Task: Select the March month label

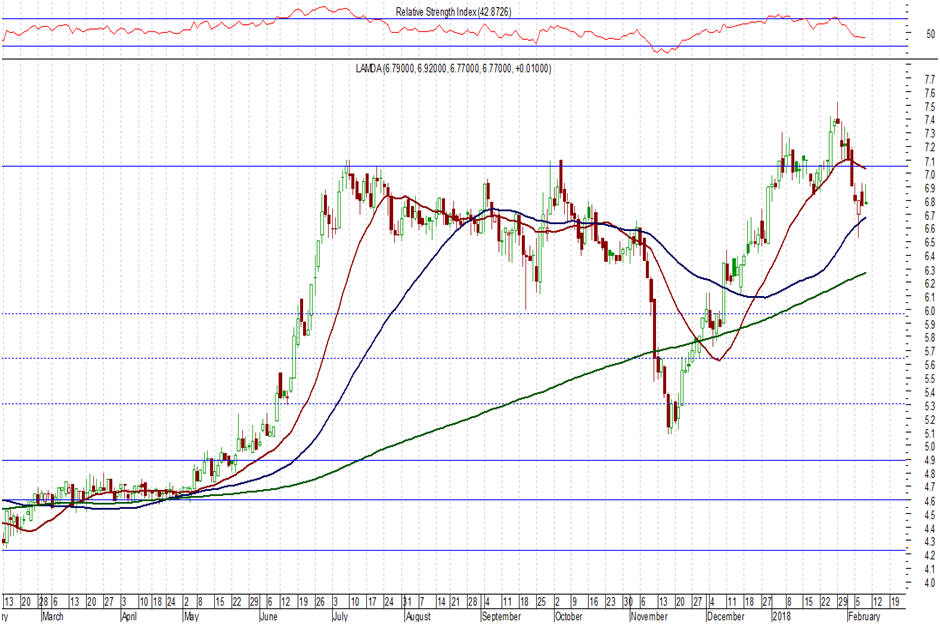Action: point(52,616)
